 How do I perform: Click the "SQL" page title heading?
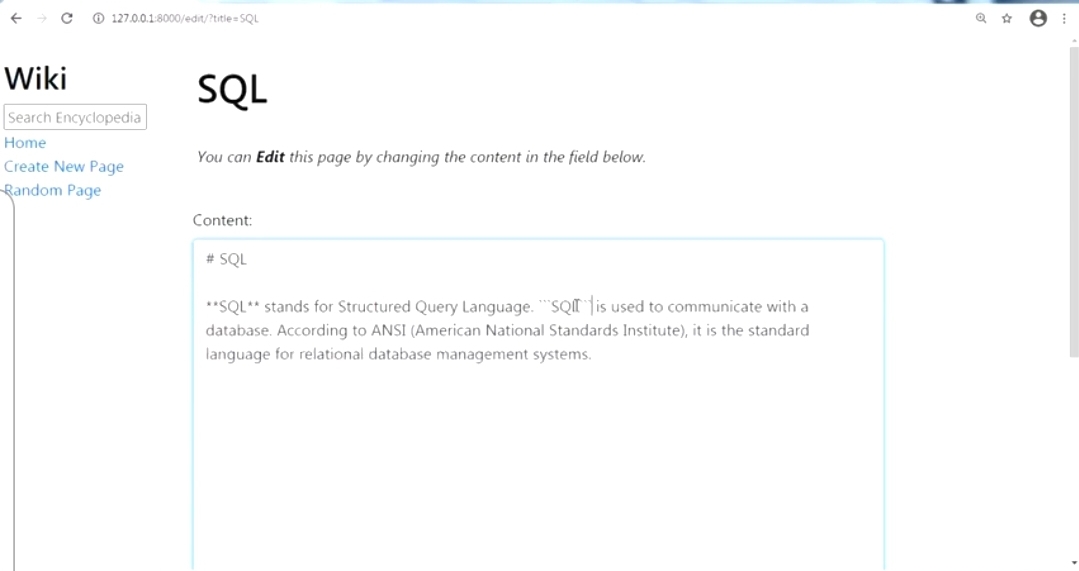point(232,90)
